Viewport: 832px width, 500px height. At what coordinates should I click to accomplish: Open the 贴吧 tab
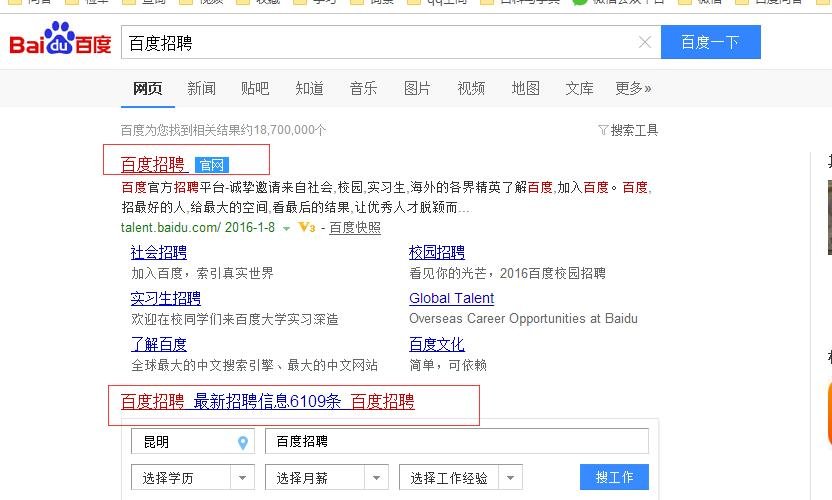pos(255,88)
